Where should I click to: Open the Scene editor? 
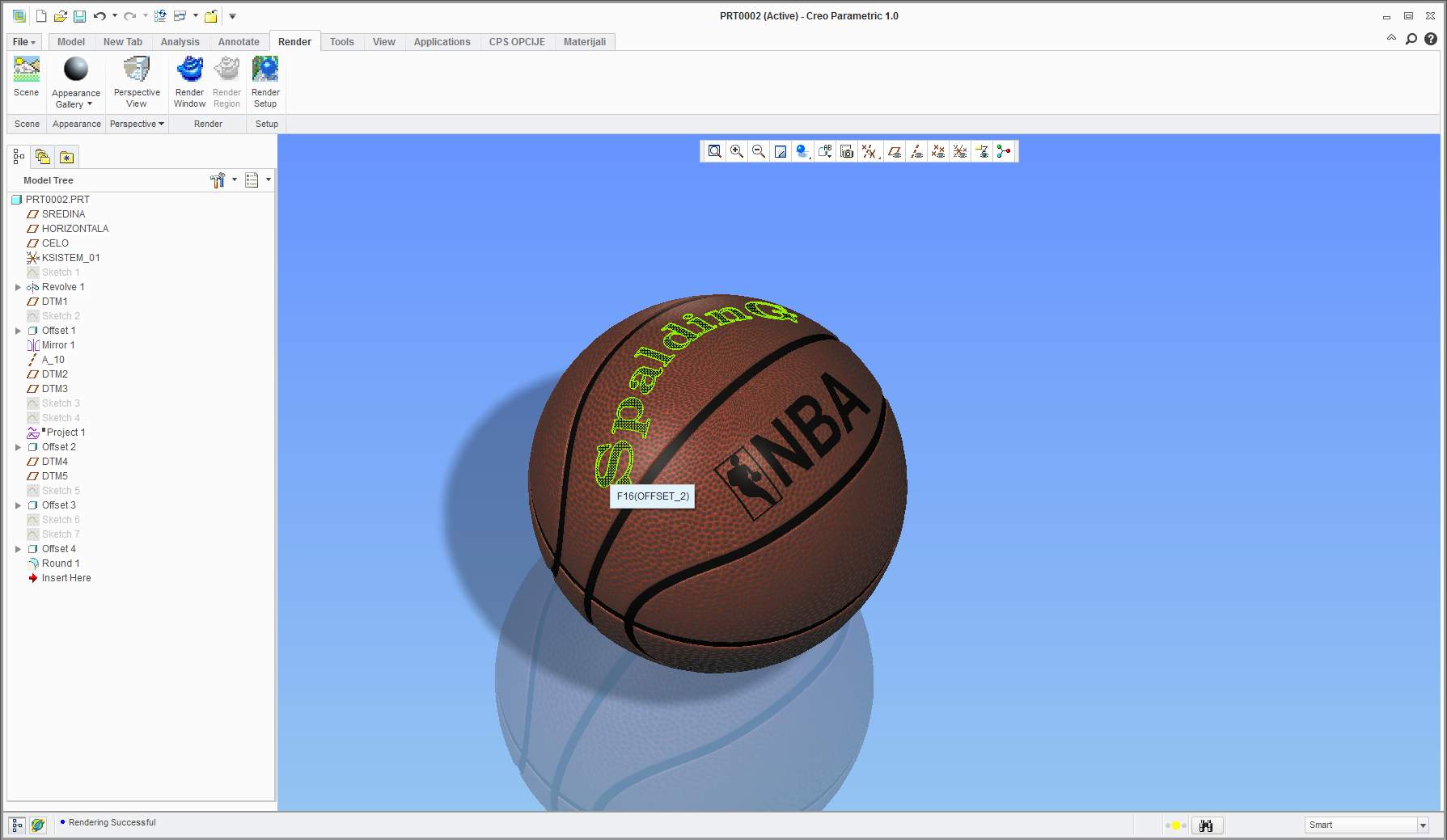pyautogui.click(x=26, y=78)
